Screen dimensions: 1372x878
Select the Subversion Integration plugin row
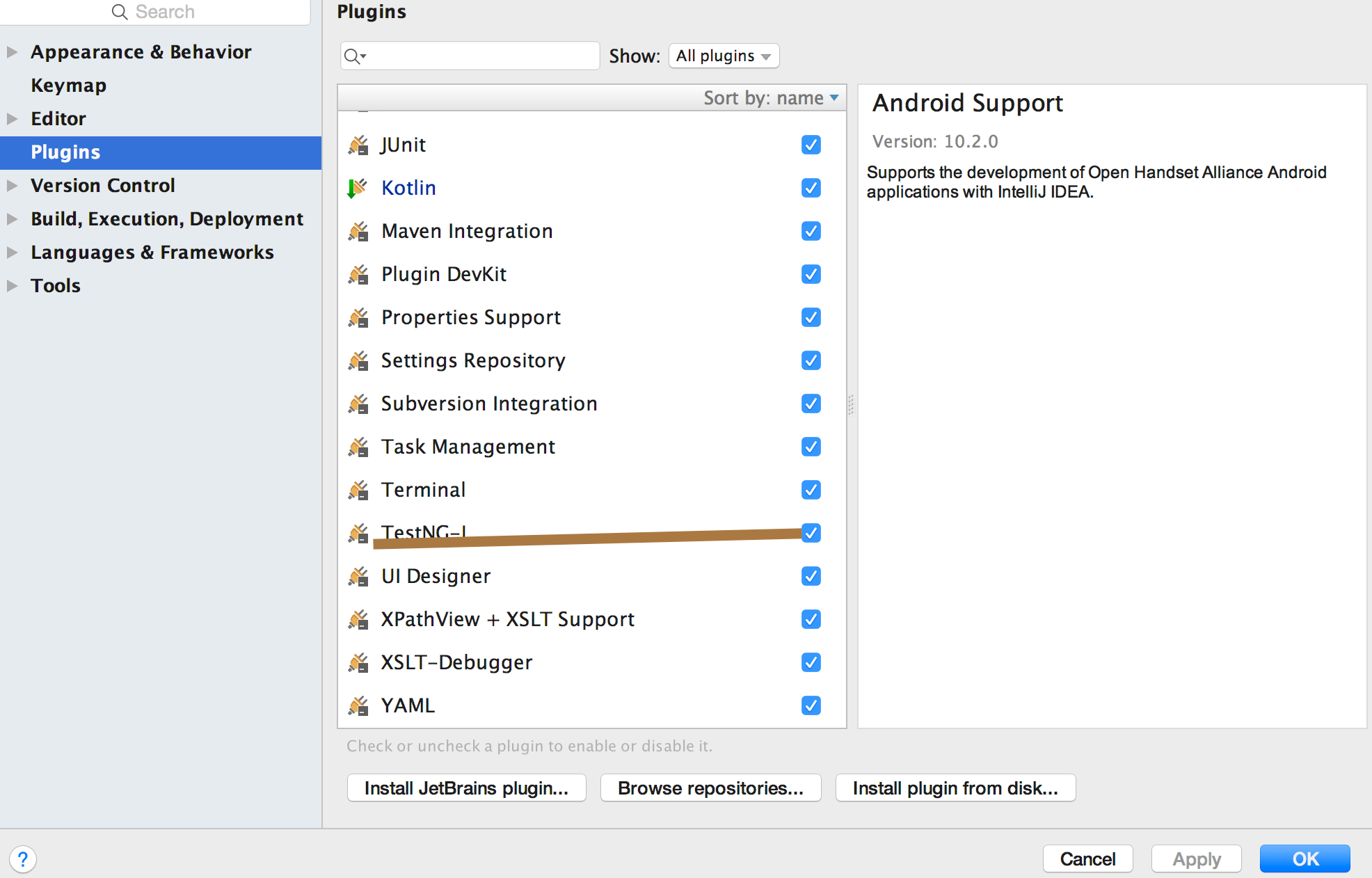coord(592,404)
